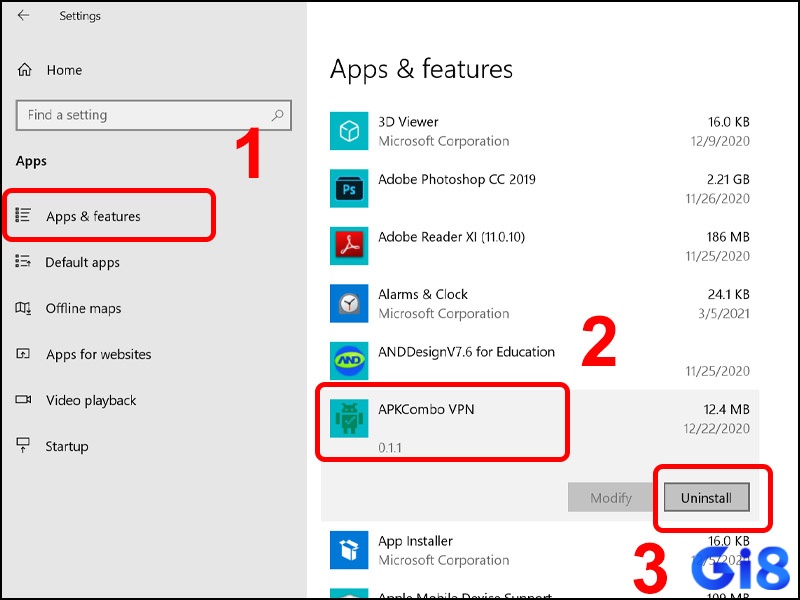Screen dimensions: 800x600
Task: Click the search magnifier icon
Action: pyautogui.click(x=277, y=115)
